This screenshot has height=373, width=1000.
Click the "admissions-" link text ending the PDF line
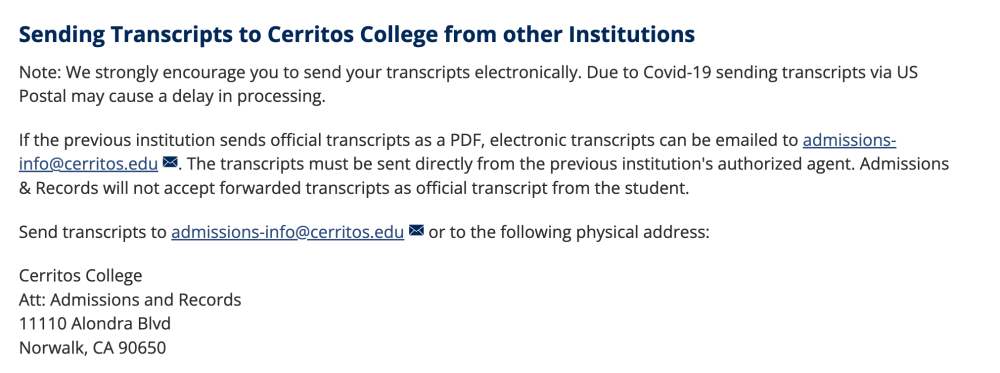click(x=849, y=140)
